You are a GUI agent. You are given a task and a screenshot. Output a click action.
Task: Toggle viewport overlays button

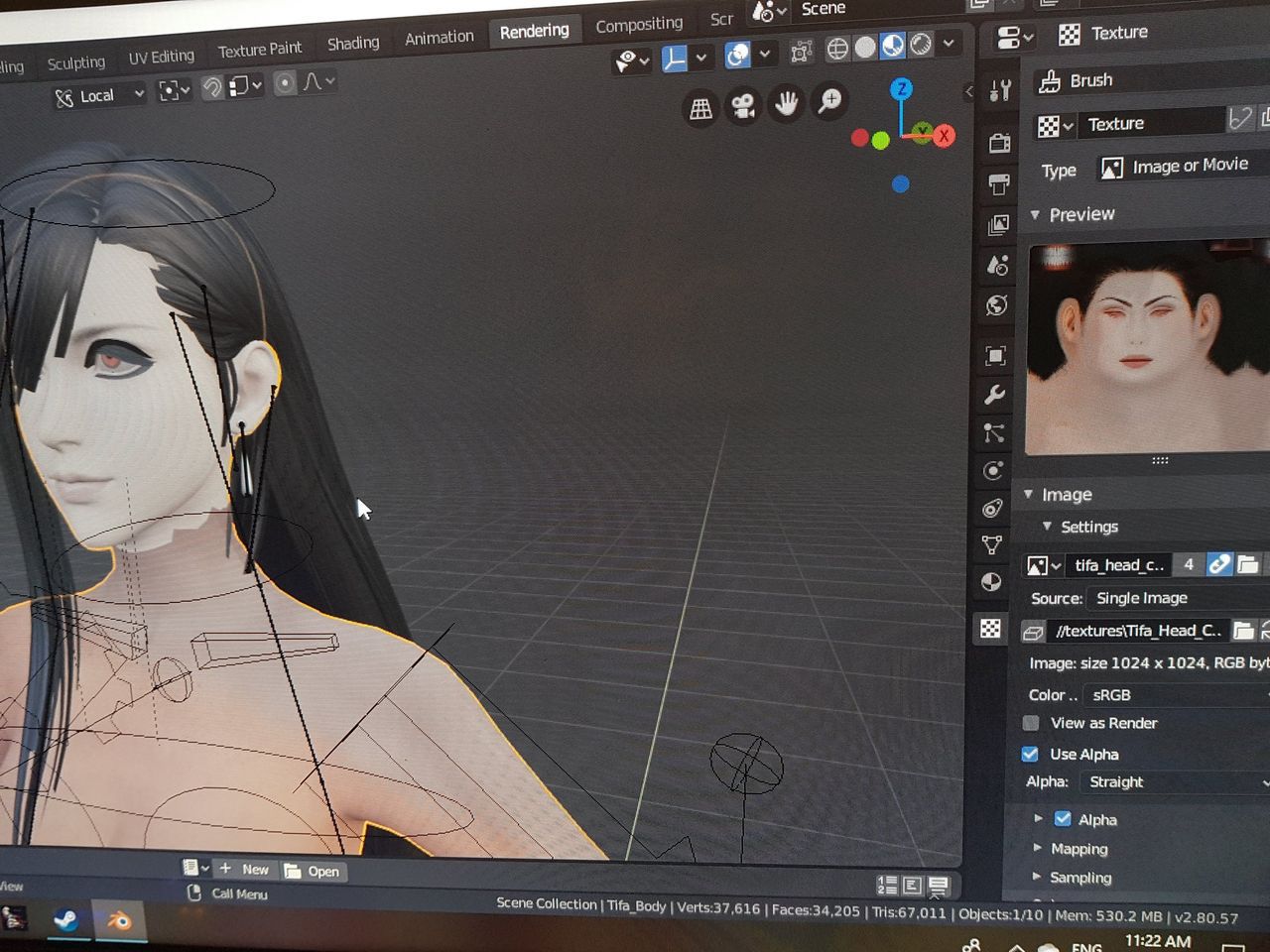(x=737, y=55)
